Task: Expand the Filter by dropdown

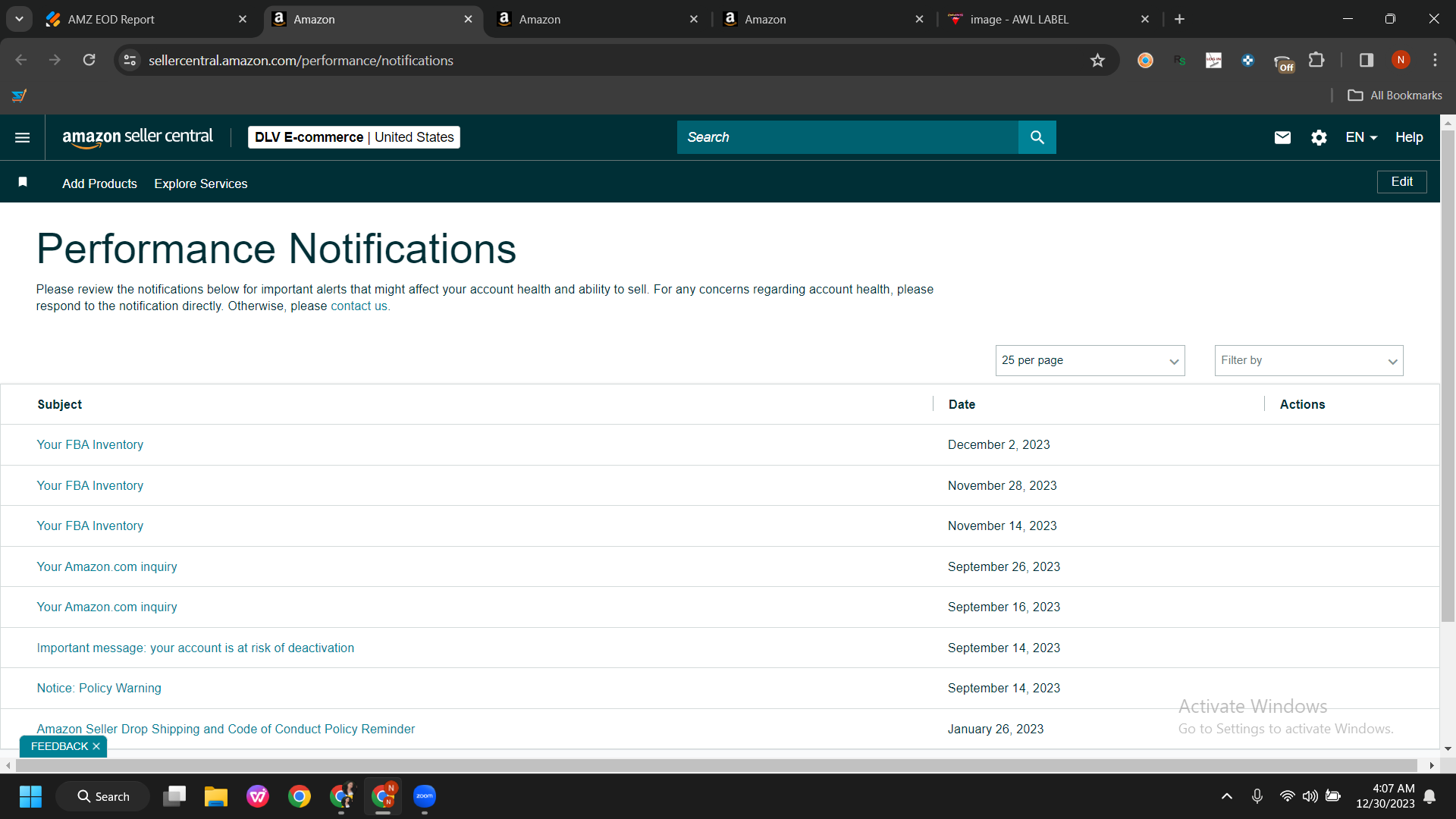Action: pos(1309,360)
